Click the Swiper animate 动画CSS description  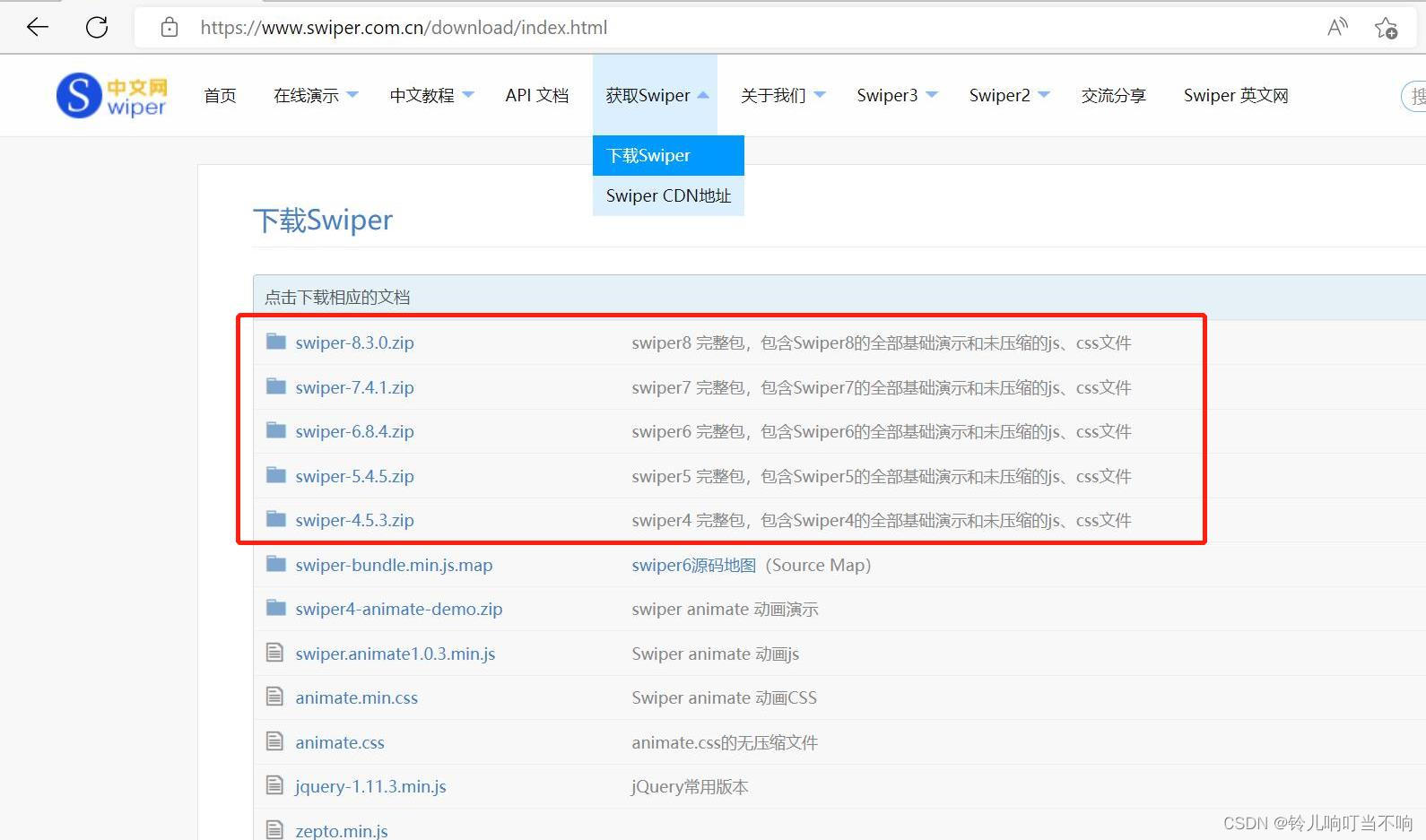coord(725,697)
